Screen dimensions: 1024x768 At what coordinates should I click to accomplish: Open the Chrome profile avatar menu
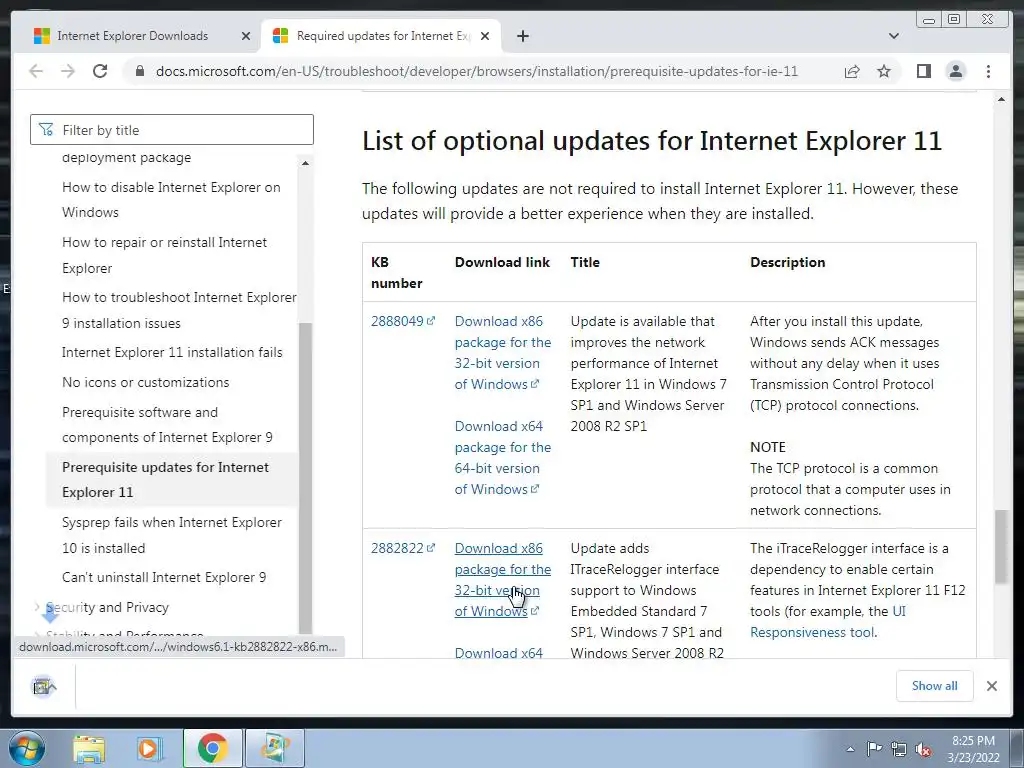[955, 71]
